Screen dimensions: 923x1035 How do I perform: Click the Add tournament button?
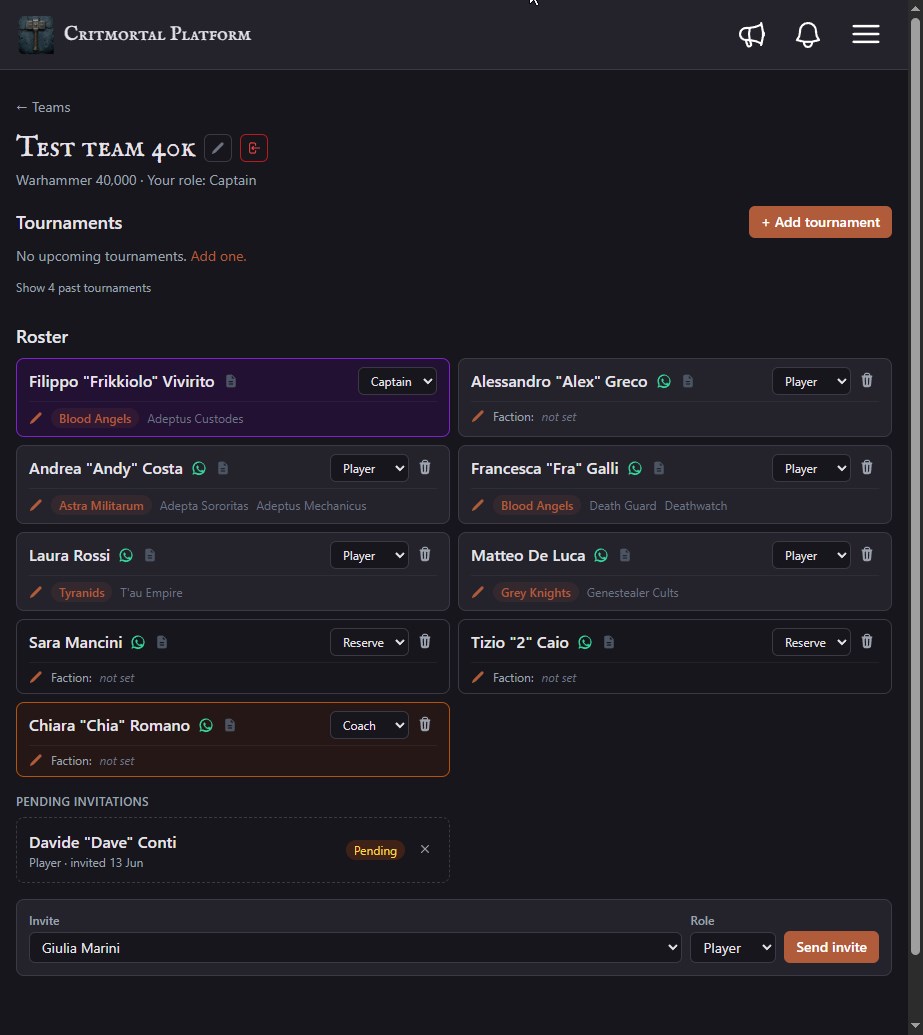pos(820,222)
